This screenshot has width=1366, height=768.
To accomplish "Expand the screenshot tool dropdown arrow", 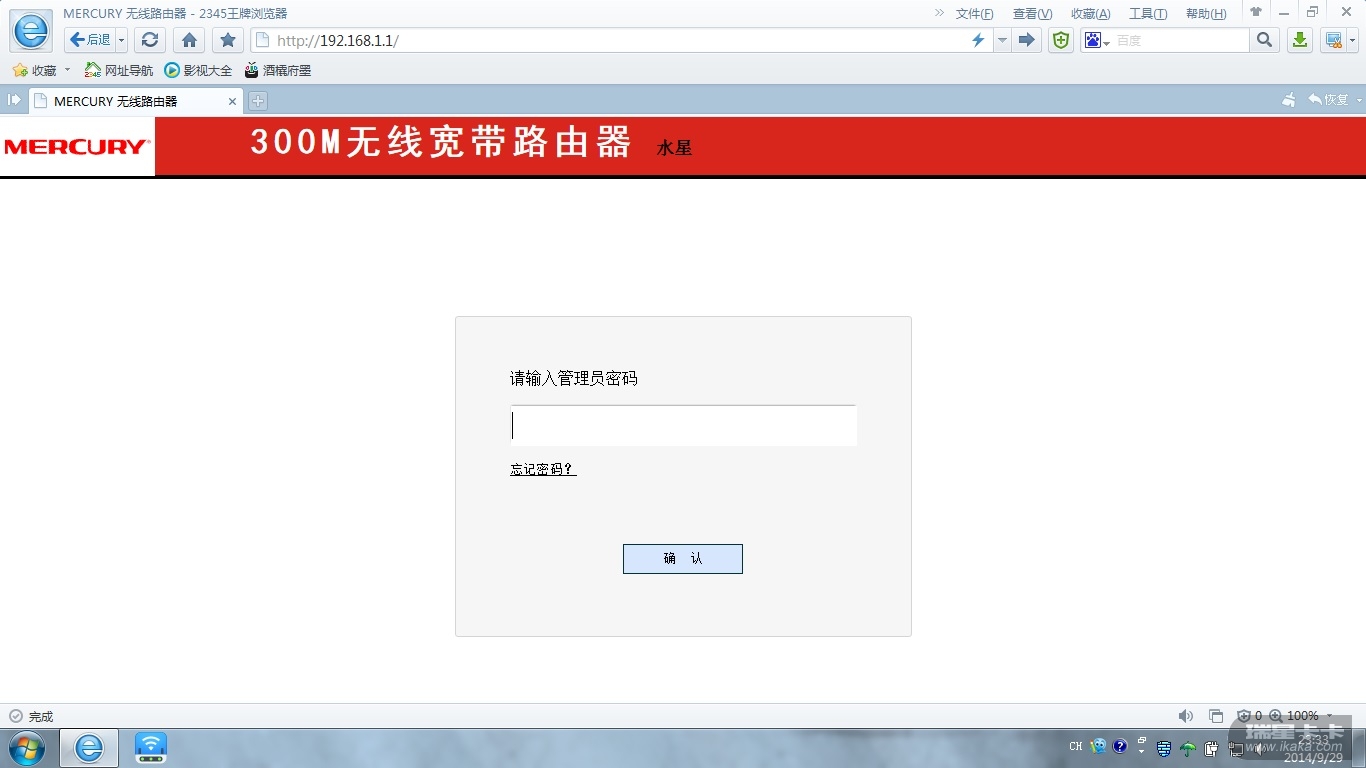I will point(1352,40).
